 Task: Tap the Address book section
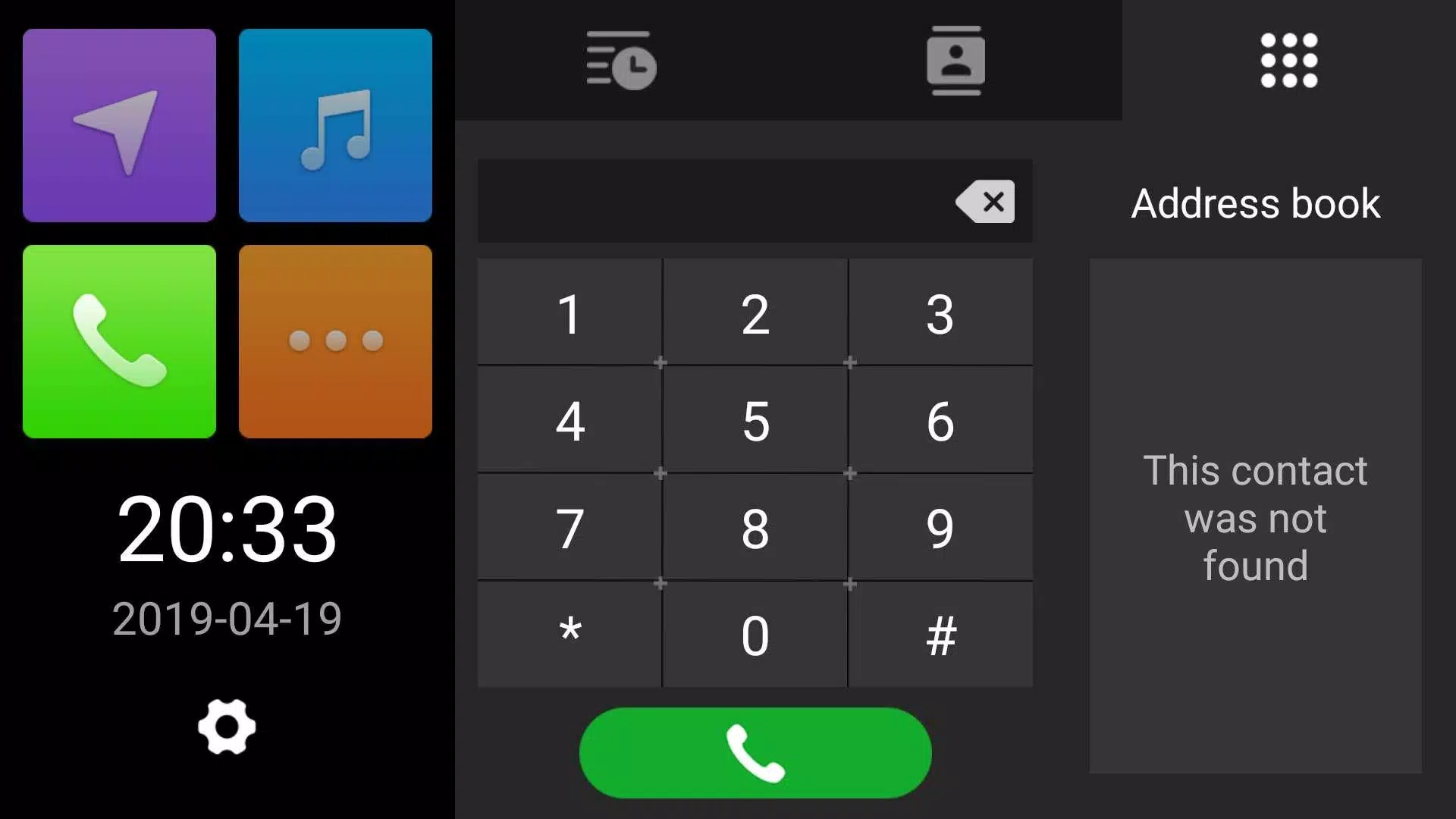click(1255, 203)
